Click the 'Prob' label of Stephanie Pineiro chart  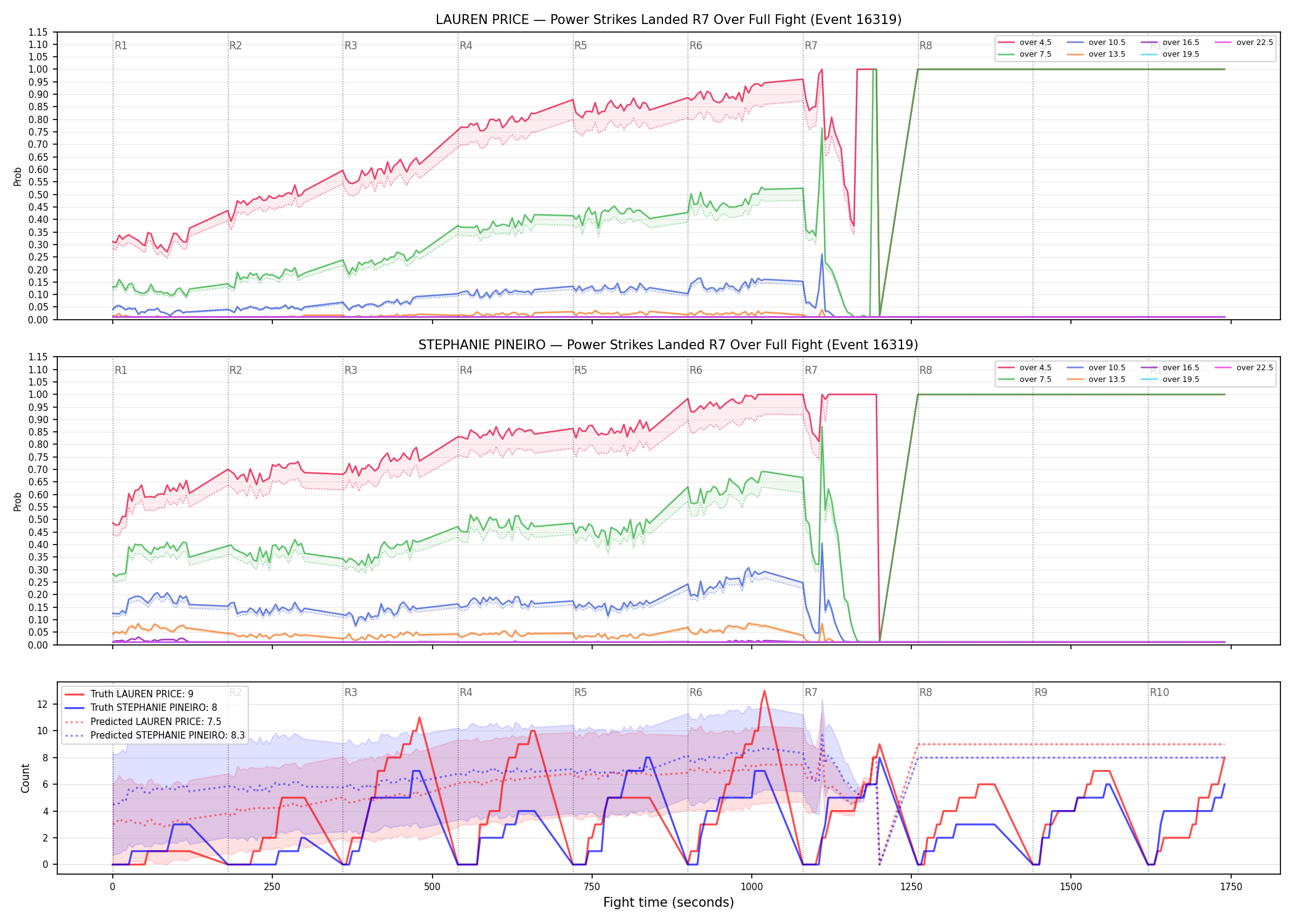pyautogui.click(x=17, y=501)
